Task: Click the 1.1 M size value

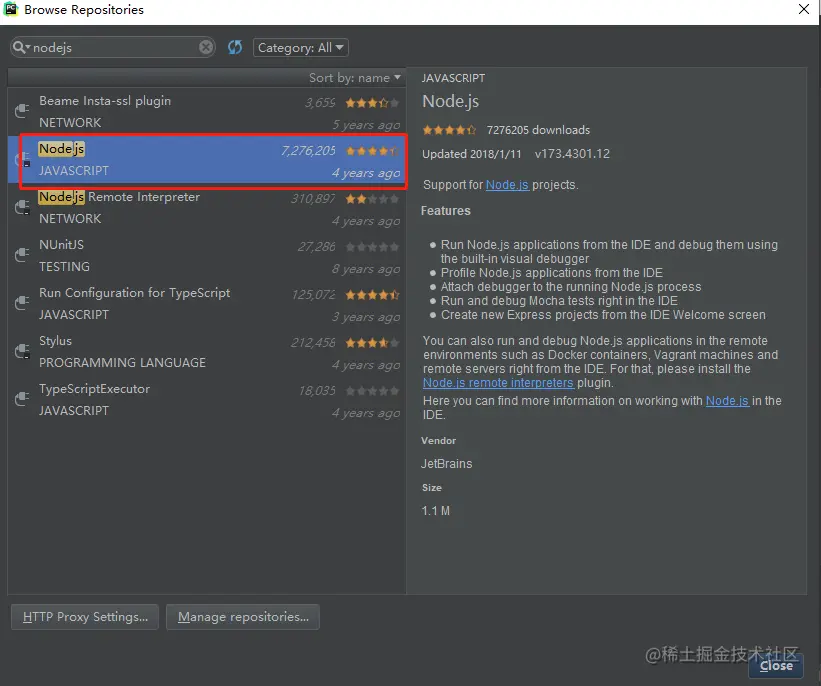Action: coord(436,511)
